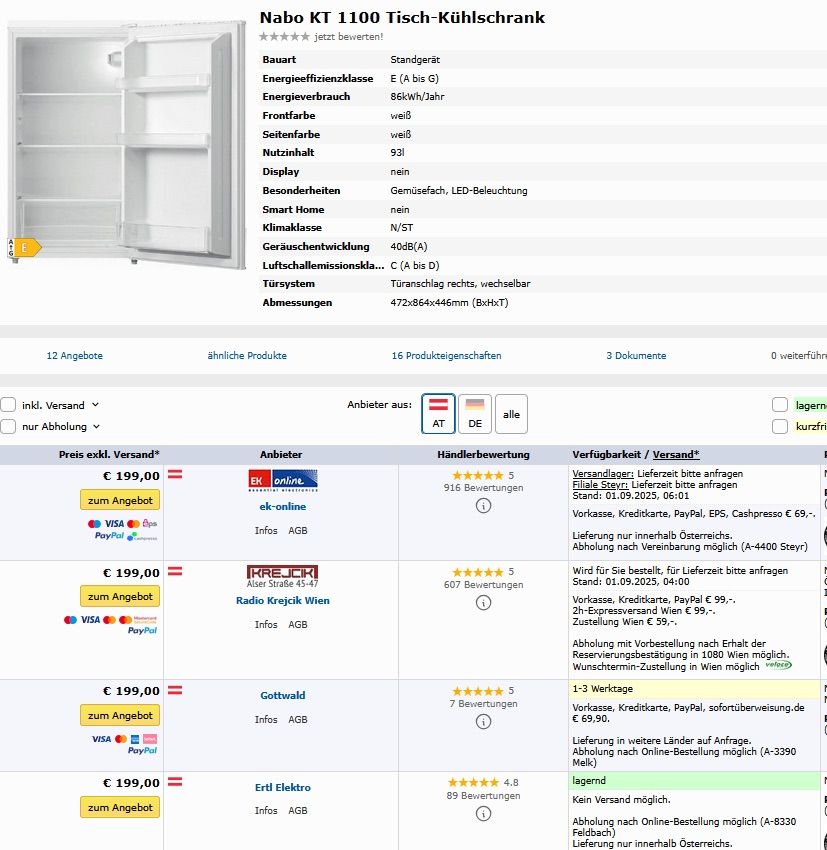Click the Nabo KT 1100 product title
The height and width of the screenshot is (850, 827).
(402, 17)
